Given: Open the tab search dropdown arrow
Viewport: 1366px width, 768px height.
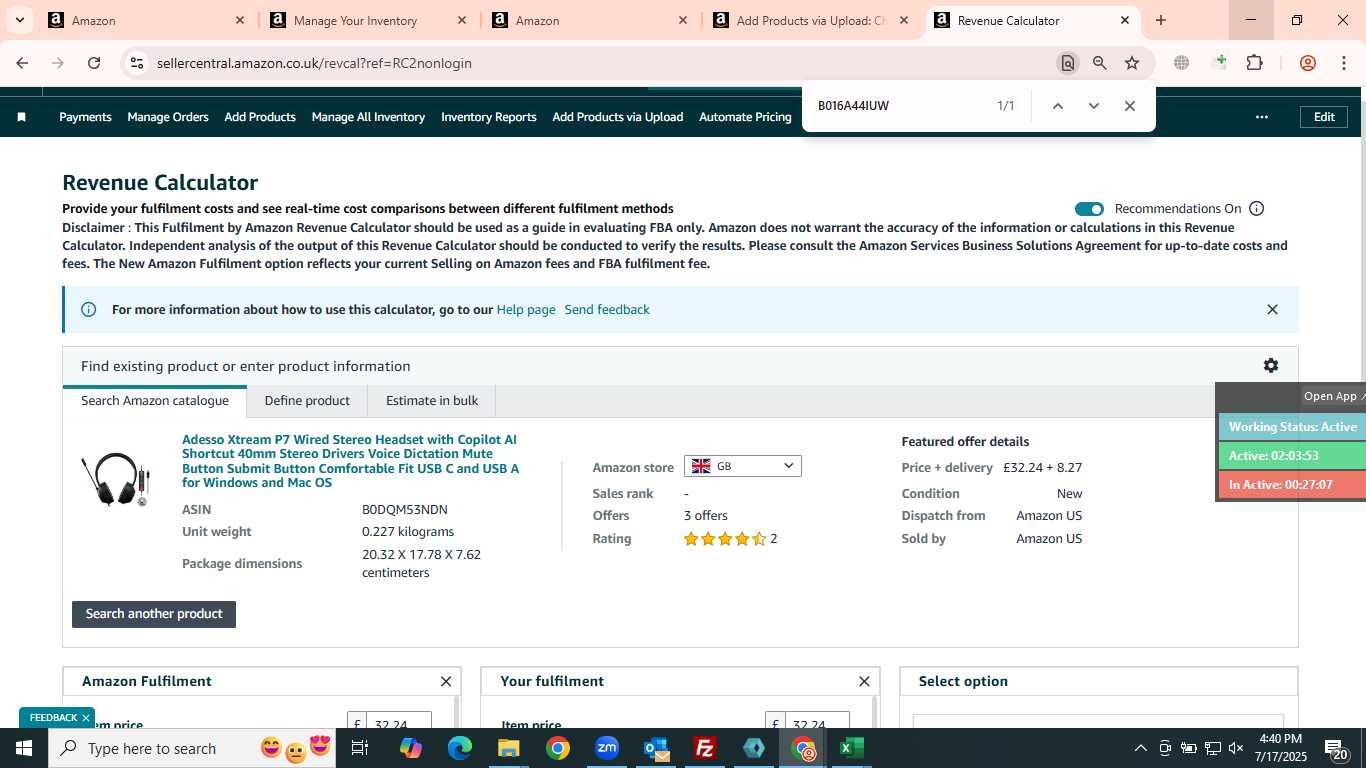Looking at the screenshot, I should tap(20, 20).
